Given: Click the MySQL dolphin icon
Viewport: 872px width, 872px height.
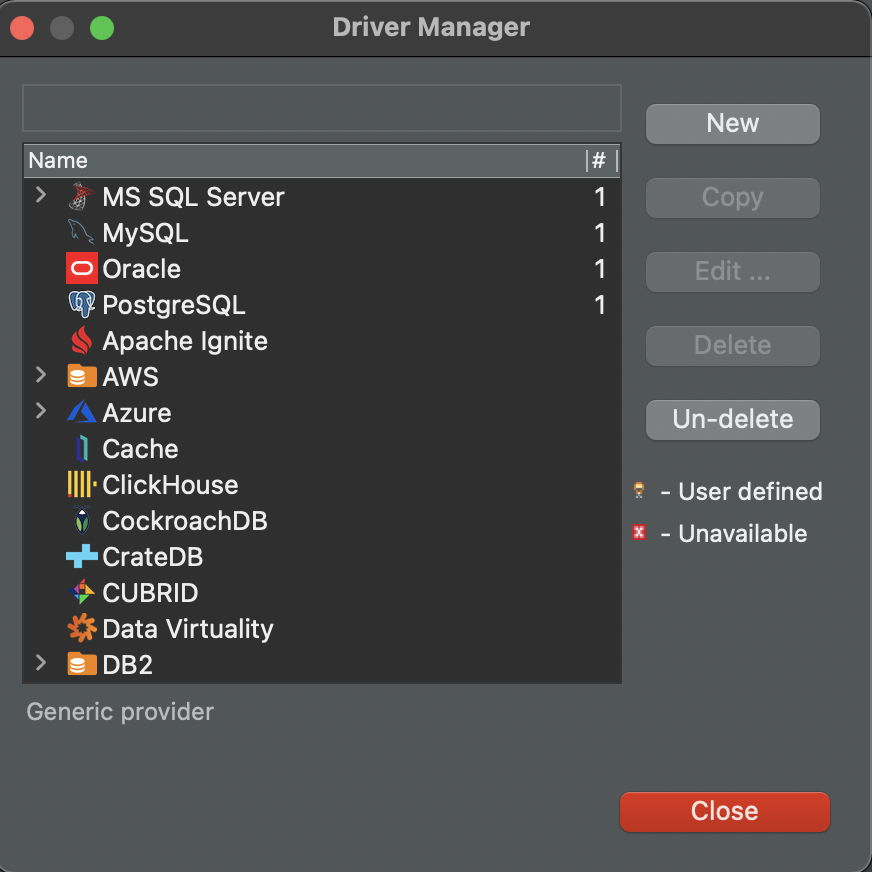Looking at the screenshot, I should pyautogui.click(x=81, y=233).
